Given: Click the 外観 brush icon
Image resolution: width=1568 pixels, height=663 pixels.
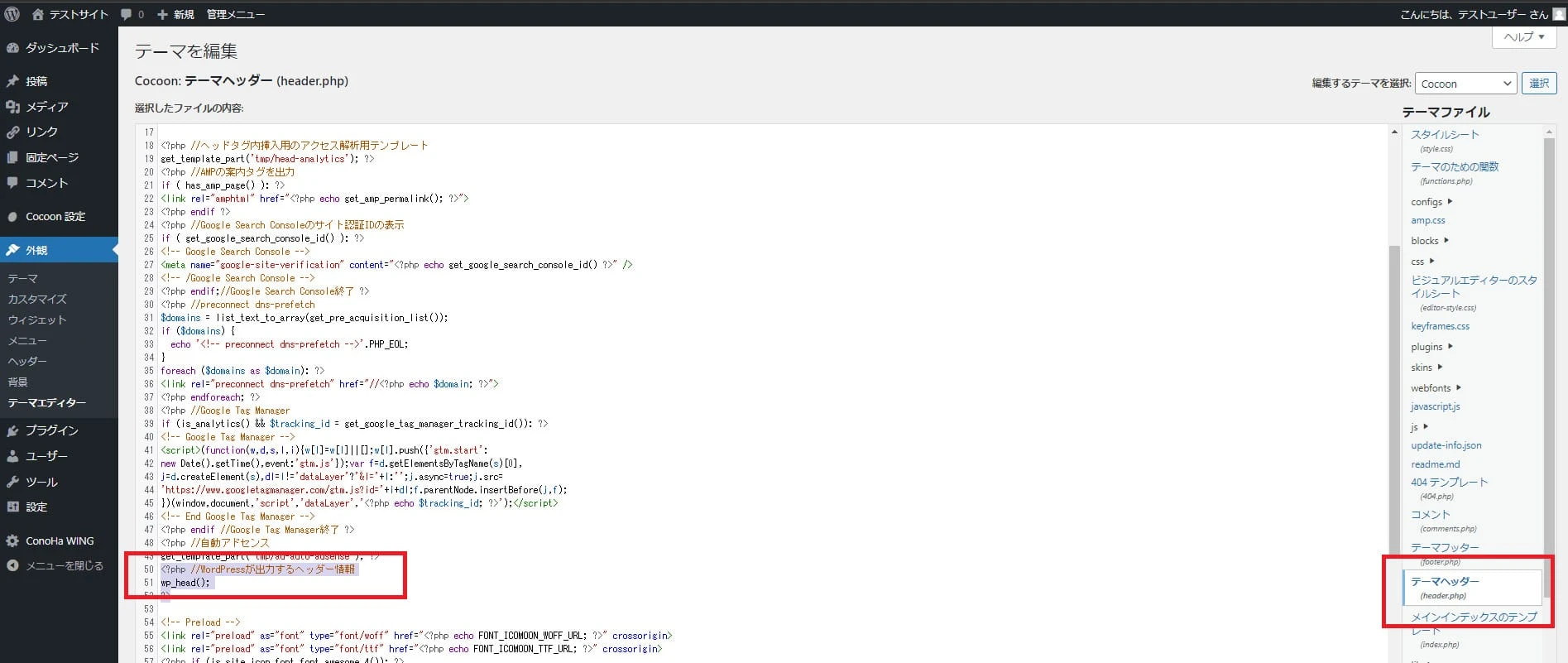Looking at the screenshot, I should pos(12,250).
